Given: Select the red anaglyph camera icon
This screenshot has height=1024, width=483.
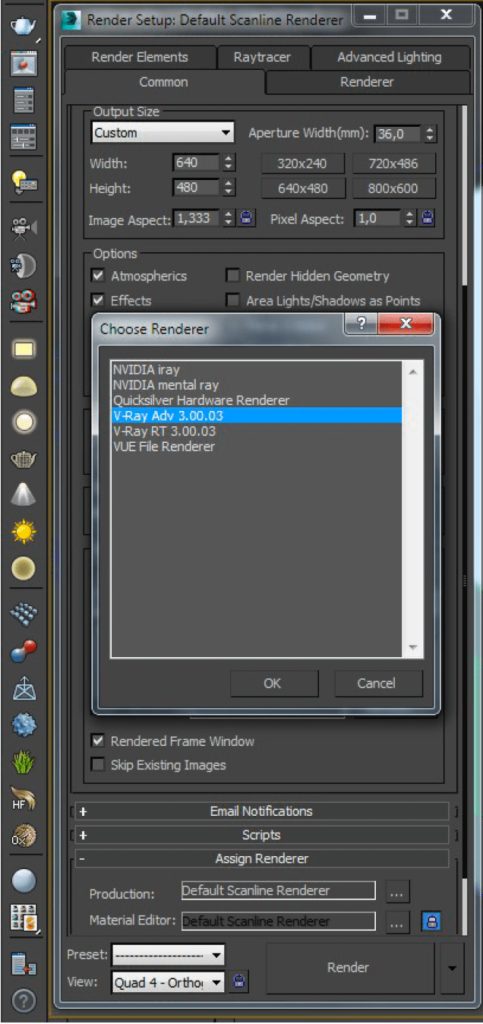Looking at the screenshot, I should tap(23, 301).
